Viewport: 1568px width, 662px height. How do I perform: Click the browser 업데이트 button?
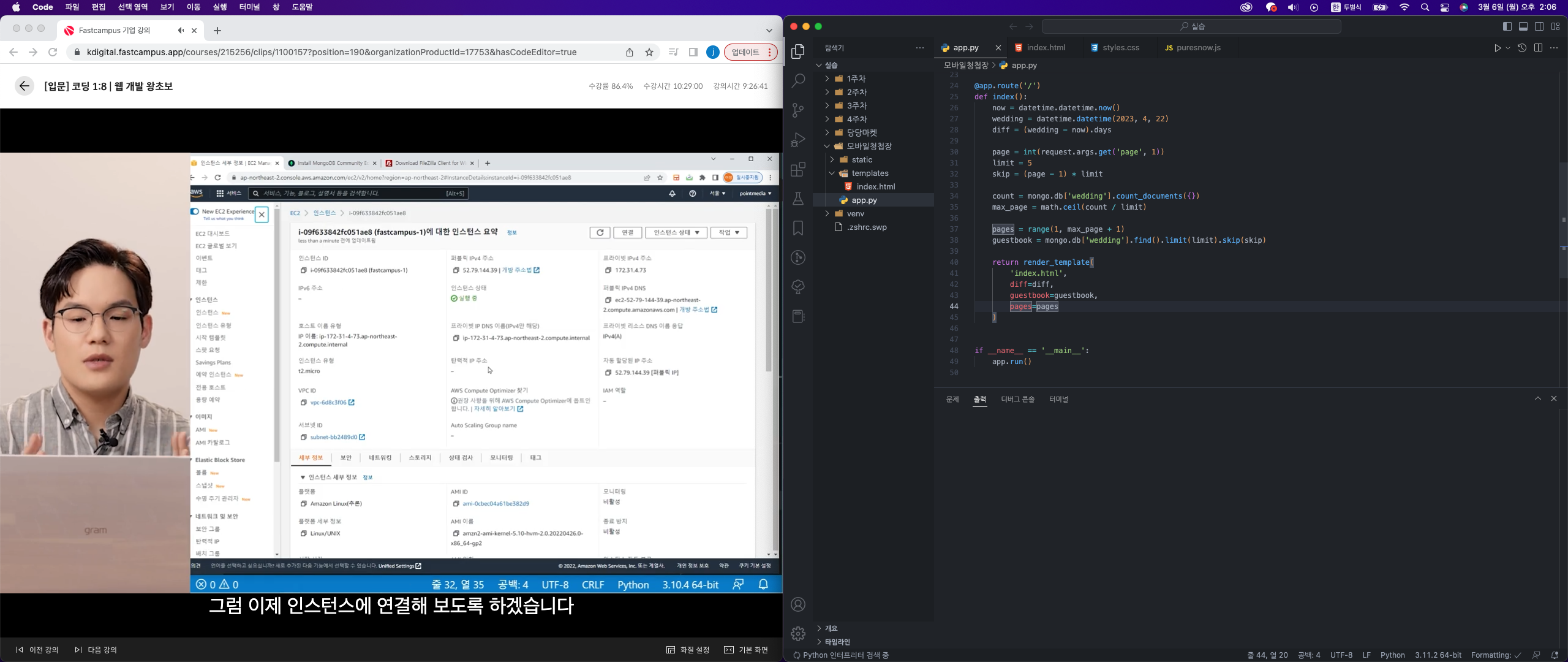coord(751,52)
